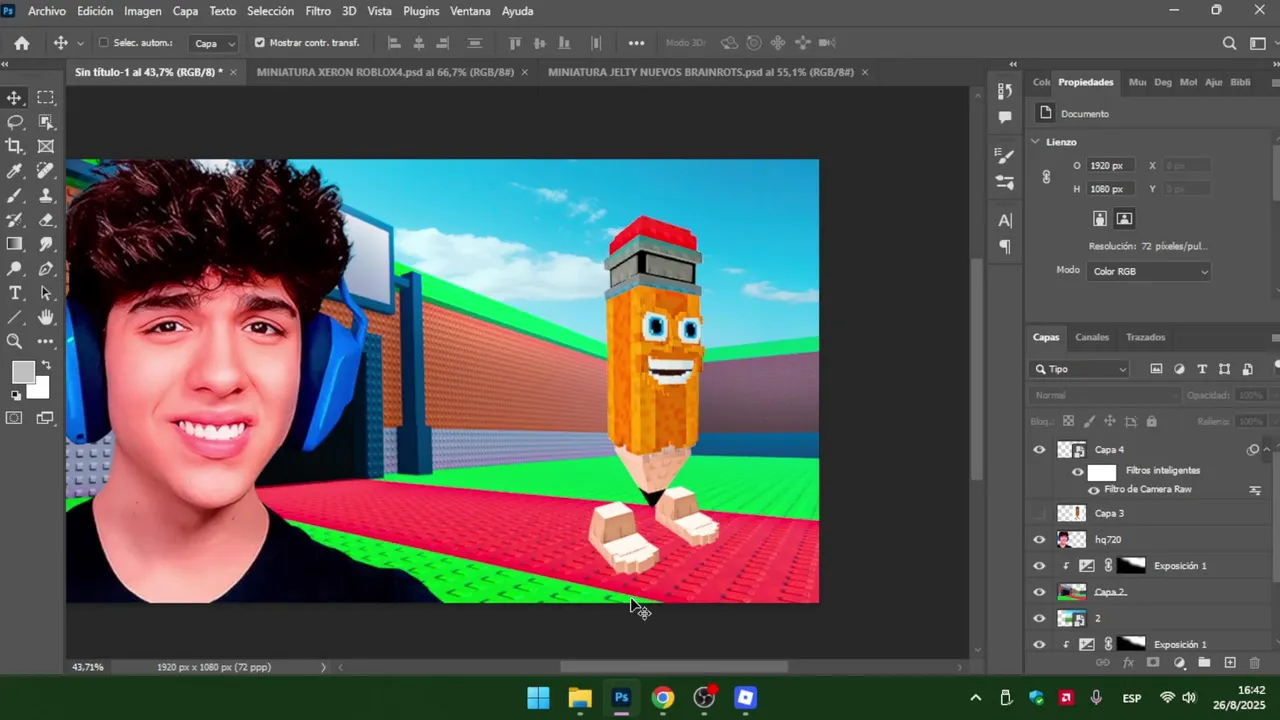Collapse Capa 4 smart filter effects
1280x720 pixels.
pos(1266,450)
